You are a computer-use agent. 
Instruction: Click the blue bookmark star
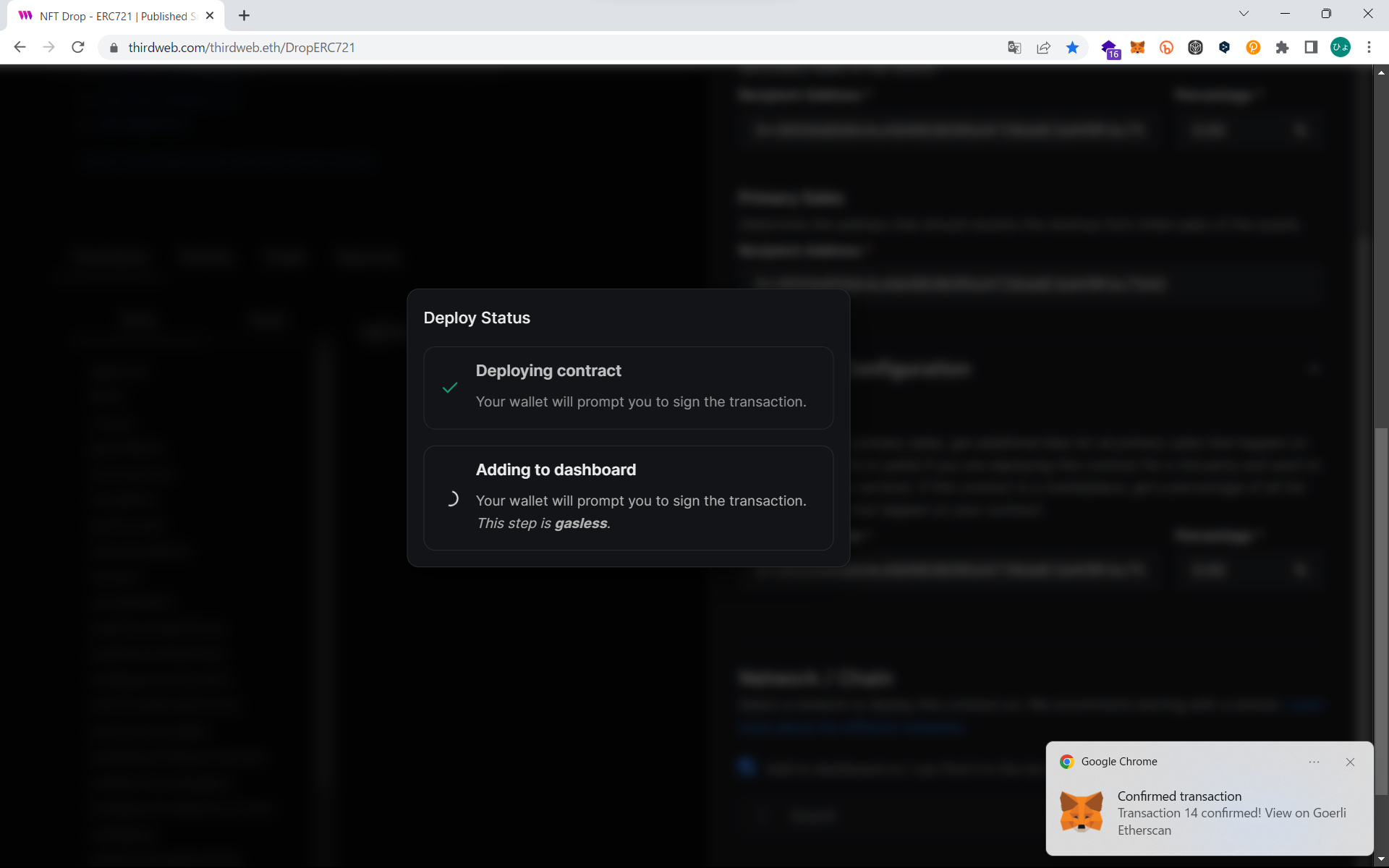point(1072,48)
